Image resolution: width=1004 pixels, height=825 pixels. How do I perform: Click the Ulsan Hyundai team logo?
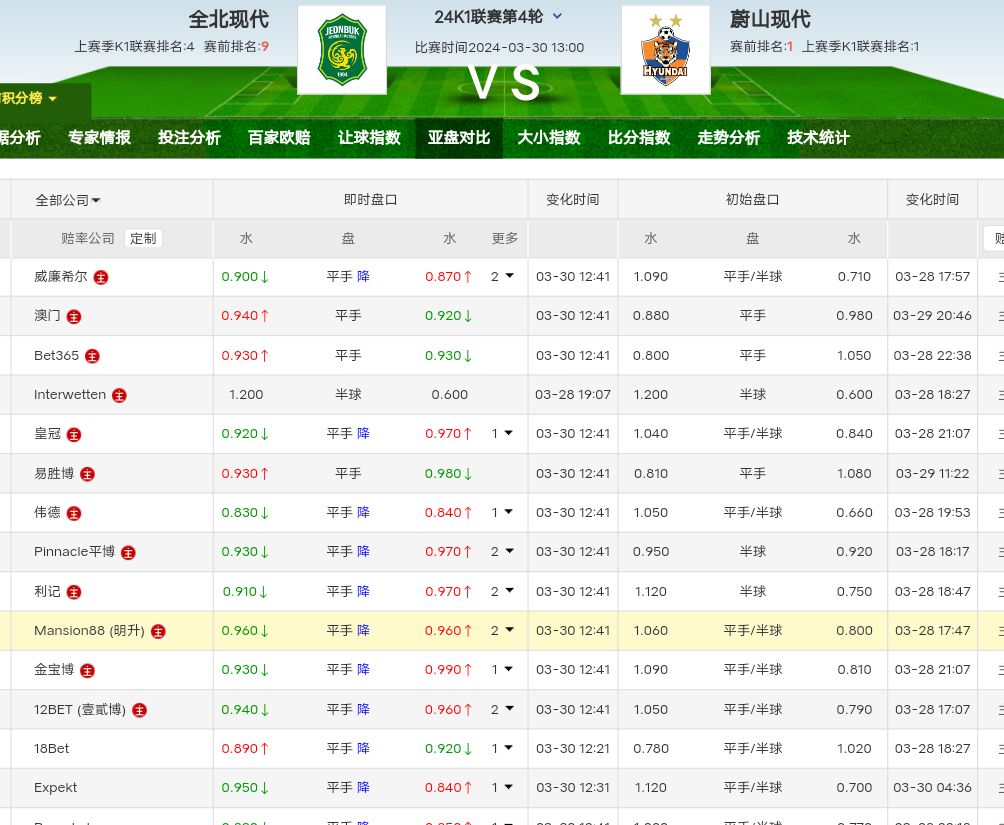point(665,50)
